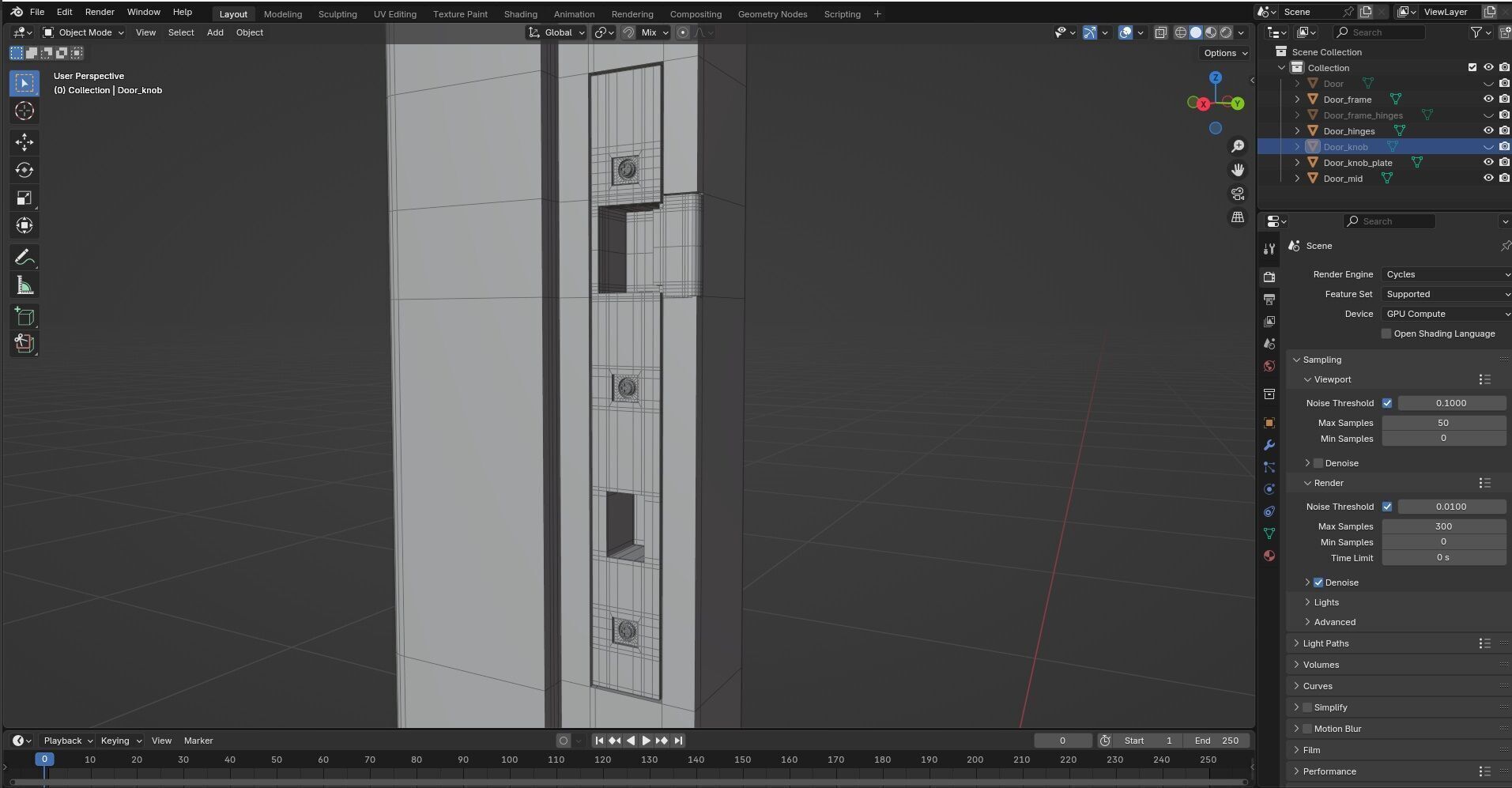Click the zoom magnifier viewport icon
Viewport: 1512px width, 788px height.
1238,146
